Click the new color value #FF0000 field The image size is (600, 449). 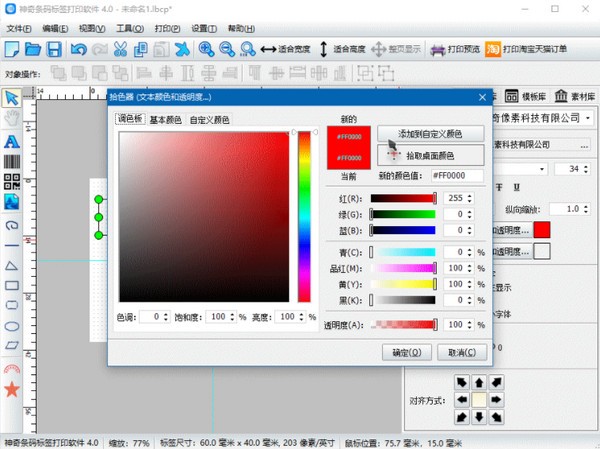(458, 176)
